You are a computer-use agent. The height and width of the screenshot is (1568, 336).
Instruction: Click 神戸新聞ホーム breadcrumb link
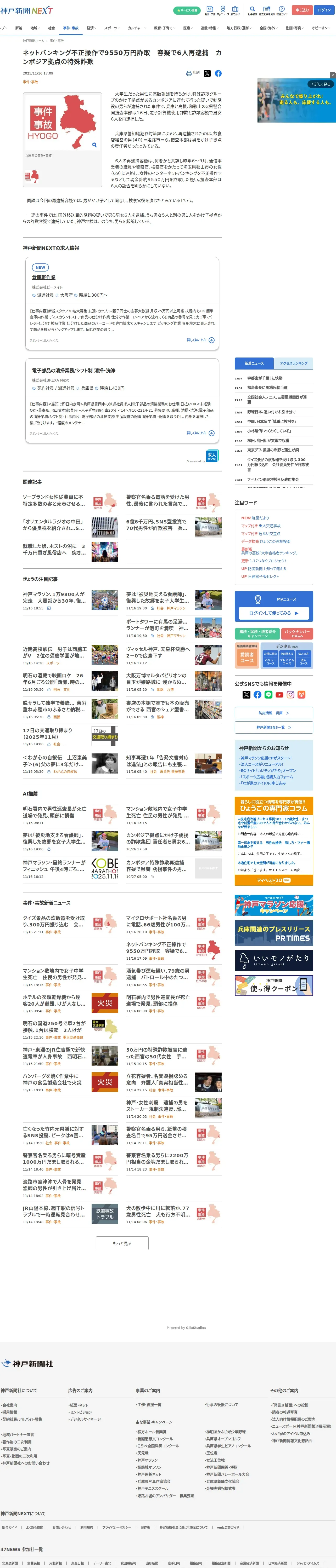[33, 41]
